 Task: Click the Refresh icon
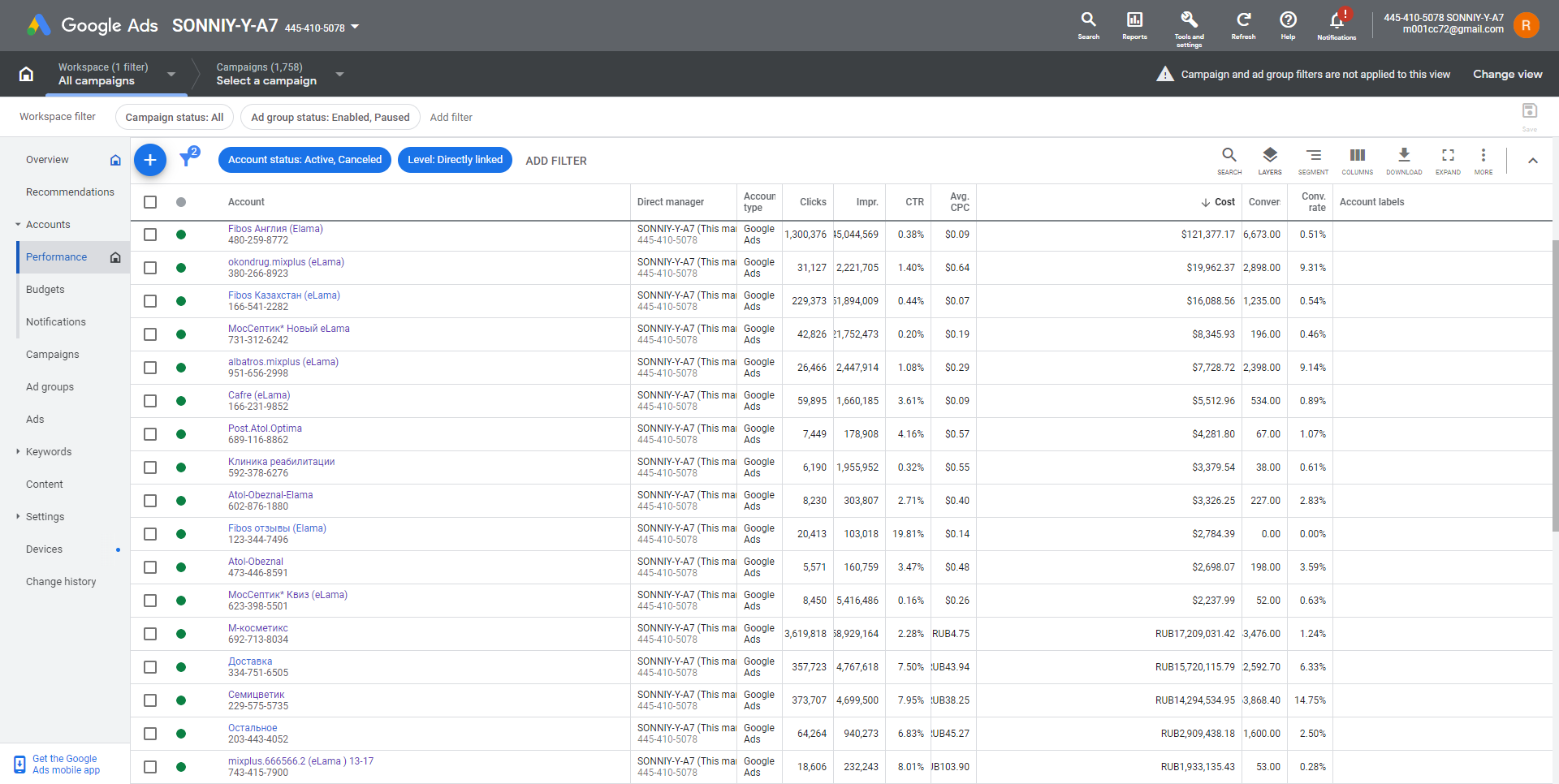(x=1243, y=25)
